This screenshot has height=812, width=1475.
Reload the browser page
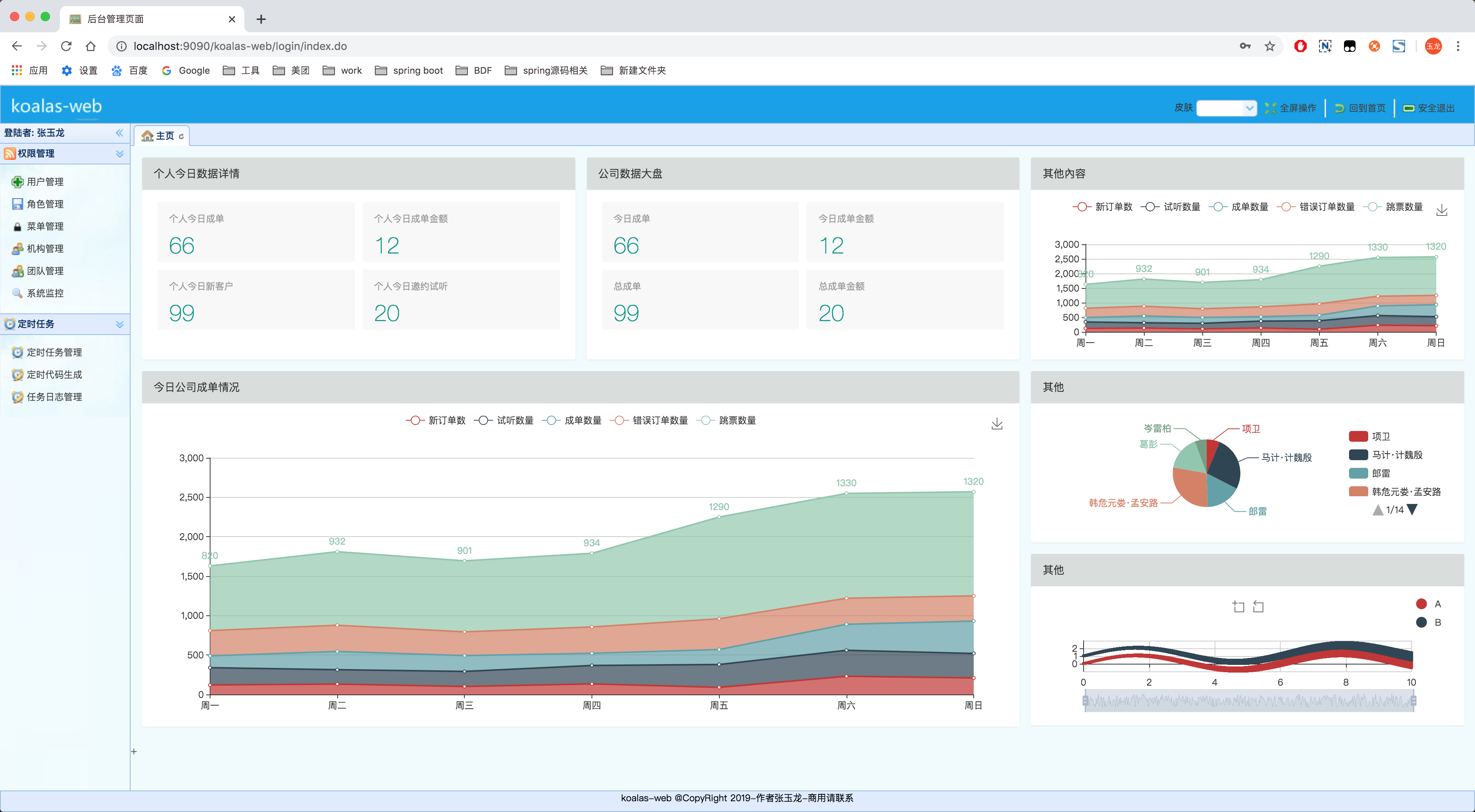click(x=66, y=46)
